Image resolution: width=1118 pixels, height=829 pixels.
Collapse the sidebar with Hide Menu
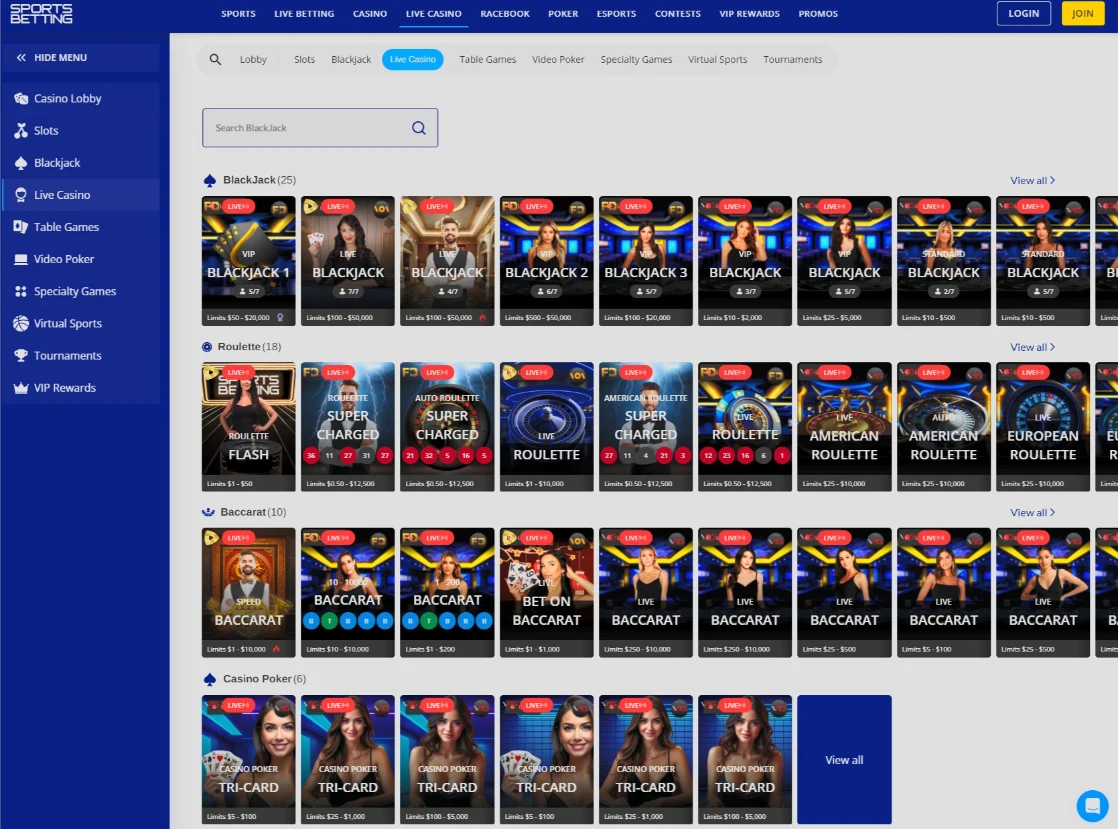tap(52, 58)
